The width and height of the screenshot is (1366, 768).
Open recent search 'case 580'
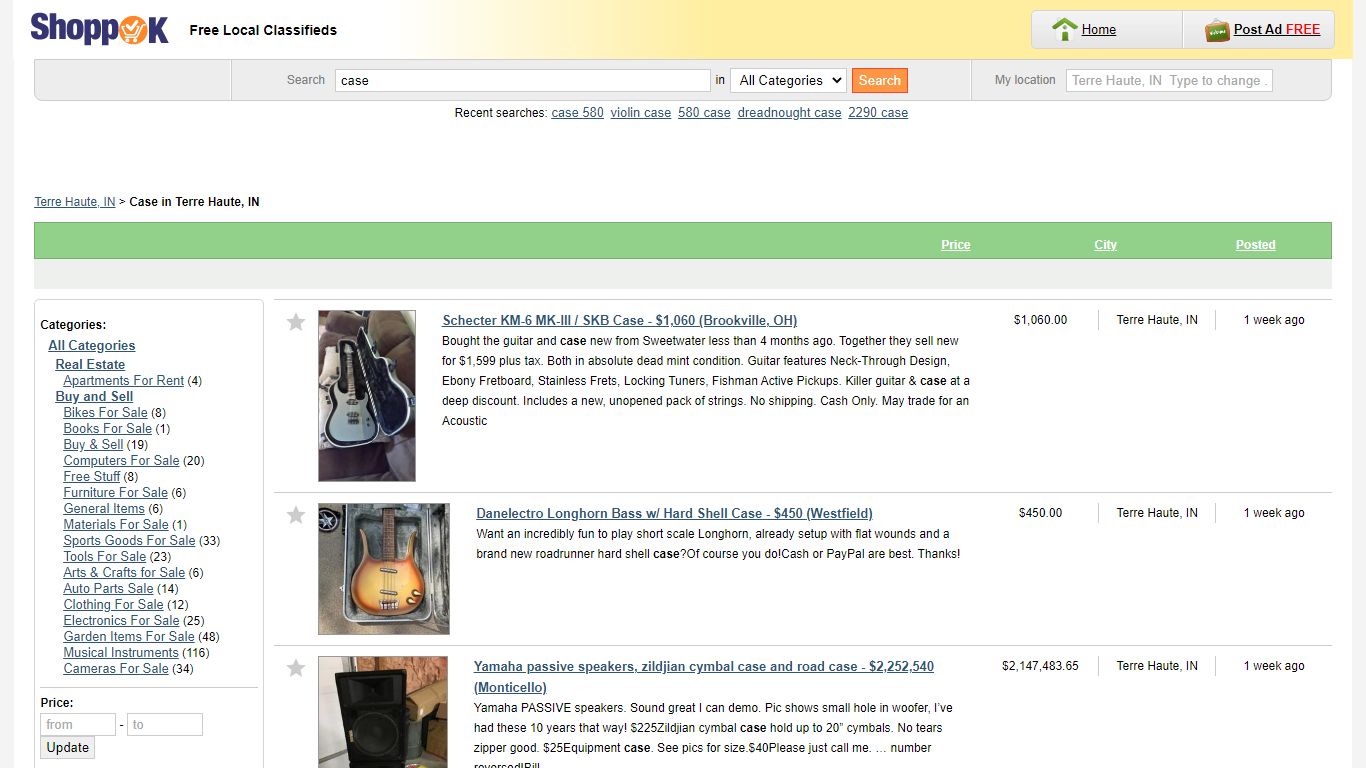click(577, 113)
